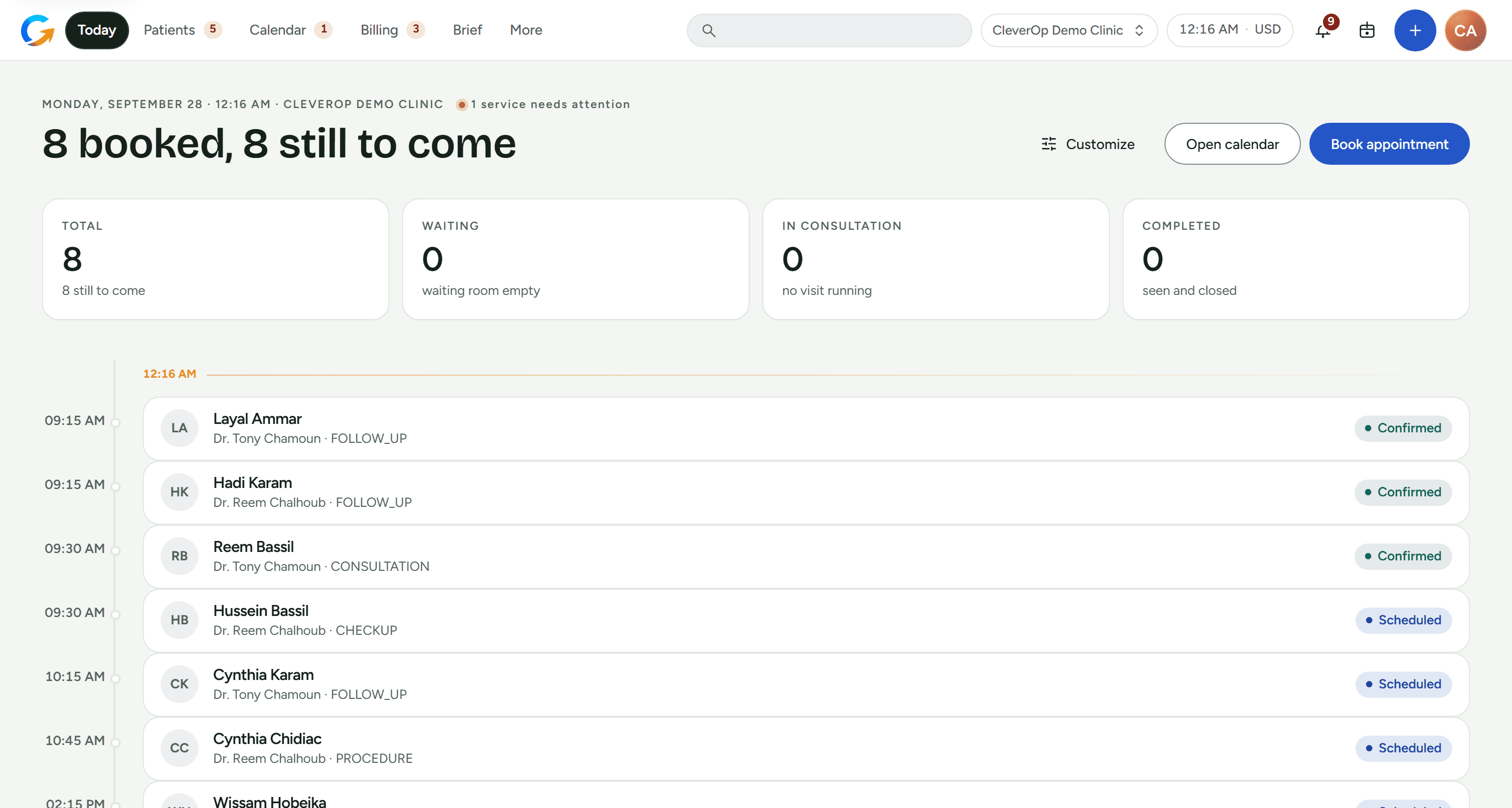Expand the CleverOp Demo Clinic selector
This screenshot has width=1512, height=808.
coord(1068,30)
